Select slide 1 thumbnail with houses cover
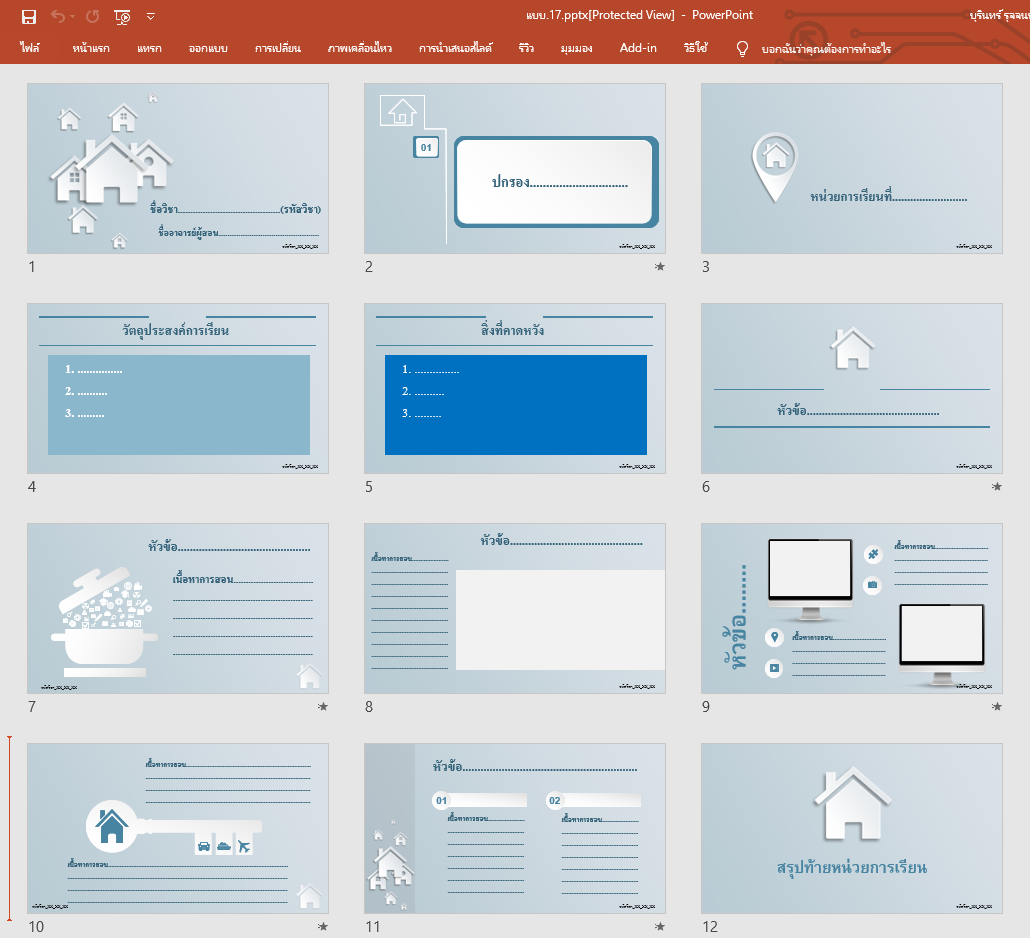The height and width of the screenshot is (938, 1030). tap(177, 168)
